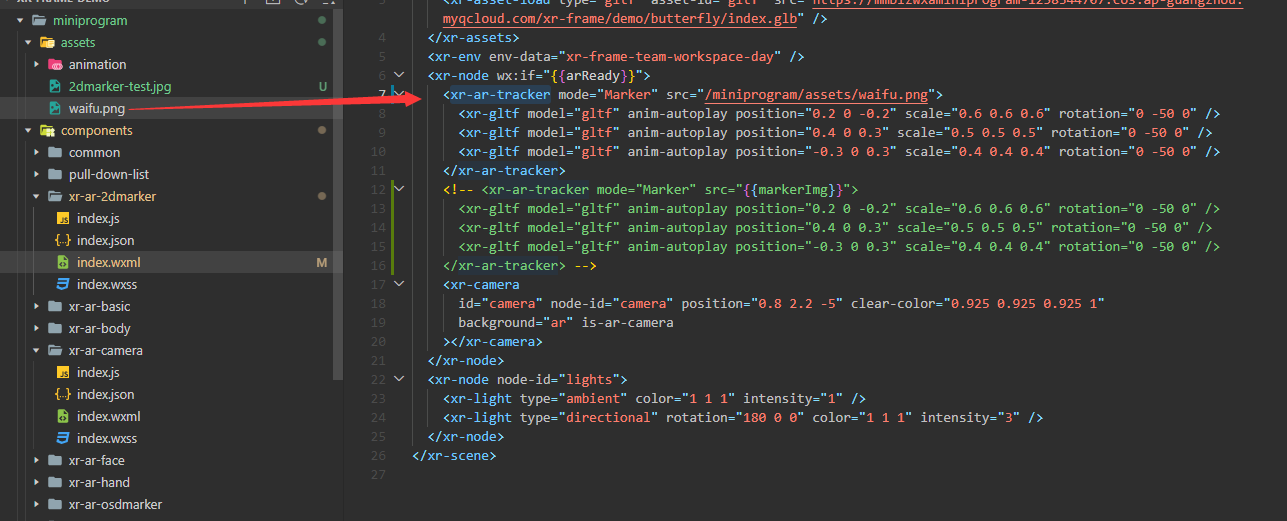The width and height of the screenshot is (1287, 521).
Task: Fold the xr-camera block at line 17
Action: coord(400,284)
